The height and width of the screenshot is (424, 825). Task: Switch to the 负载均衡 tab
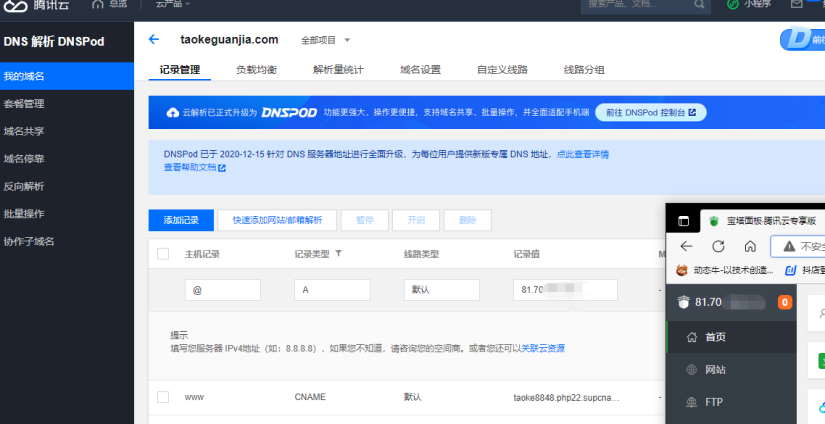(256, 69)
